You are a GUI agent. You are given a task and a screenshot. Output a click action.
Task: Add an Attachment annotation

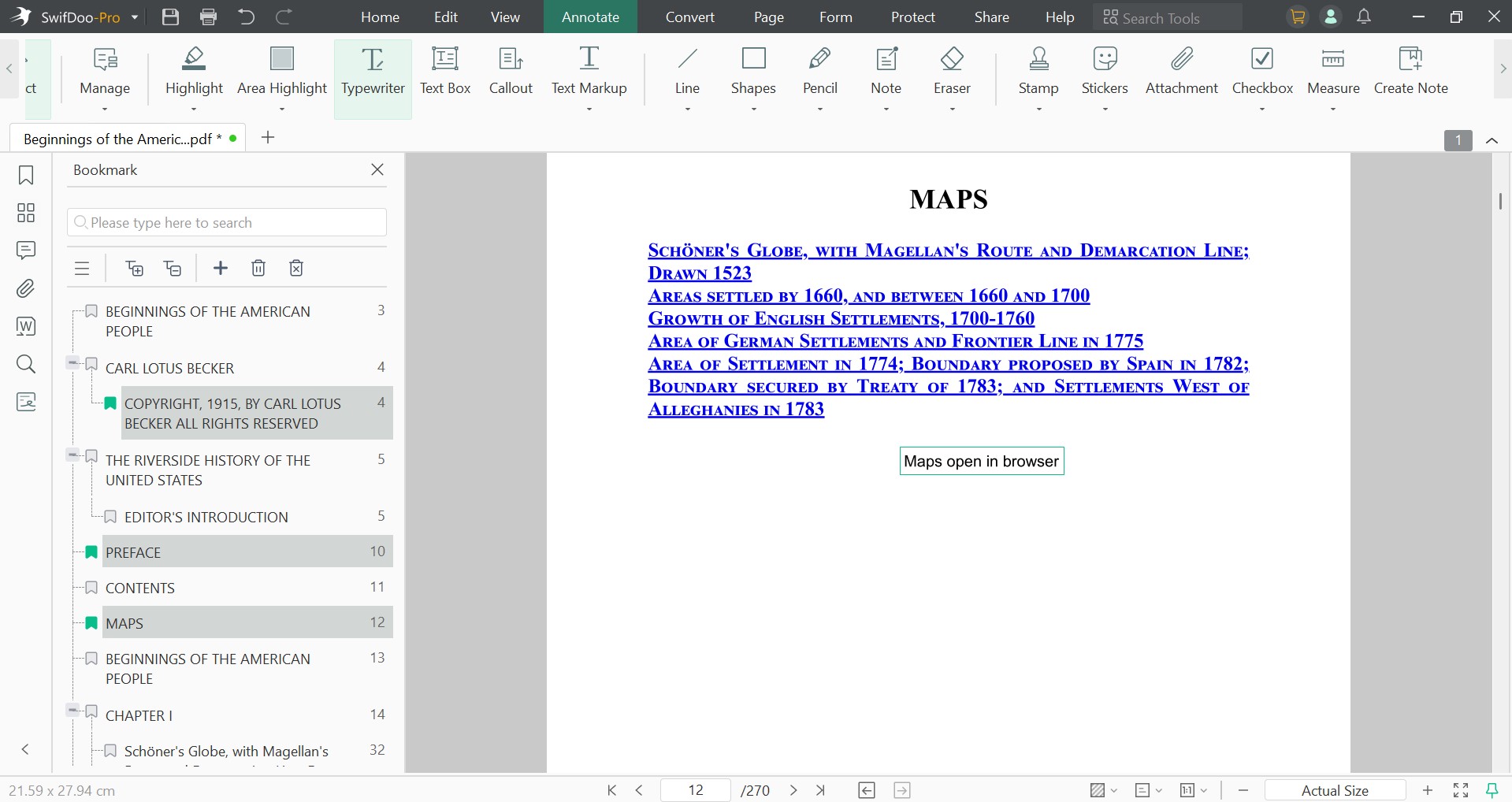click(1181, 72)
